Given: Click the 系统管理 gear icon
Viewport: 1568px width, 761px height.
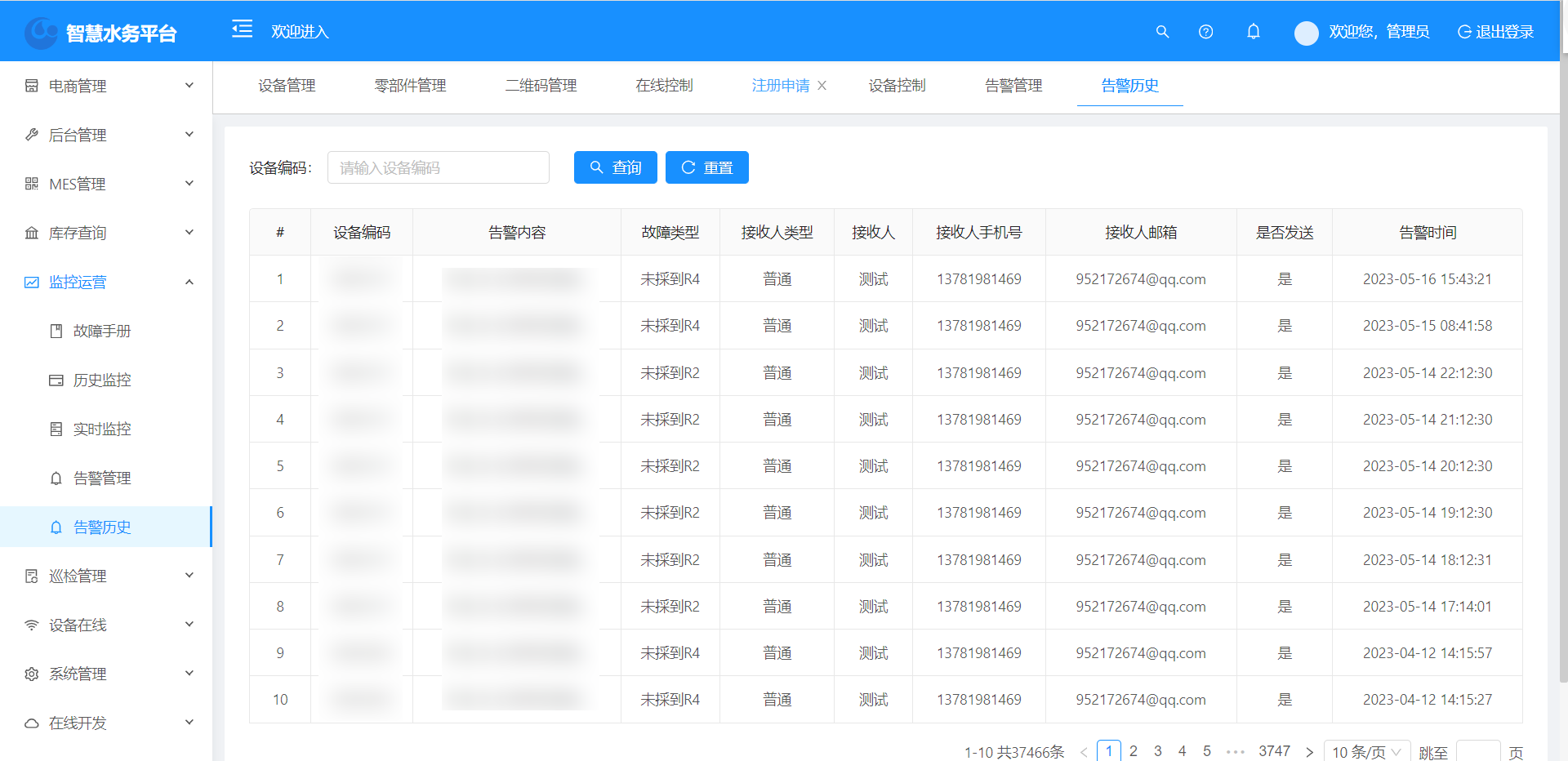Looking at the screenshot, I should 32,674.
